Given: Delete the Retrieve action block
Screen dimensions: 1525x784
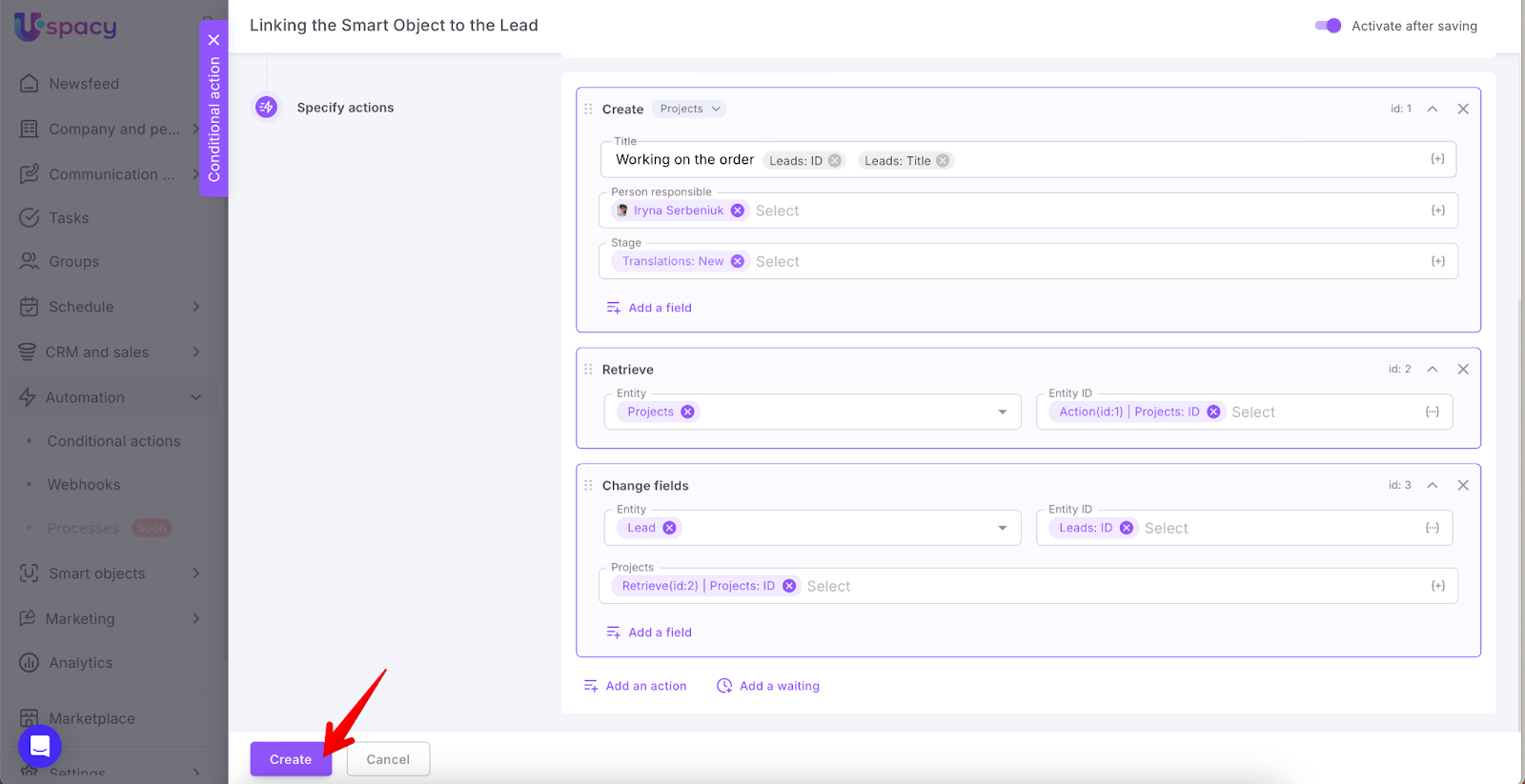Looking at the screenshot, I should (x=1463, y=370).
